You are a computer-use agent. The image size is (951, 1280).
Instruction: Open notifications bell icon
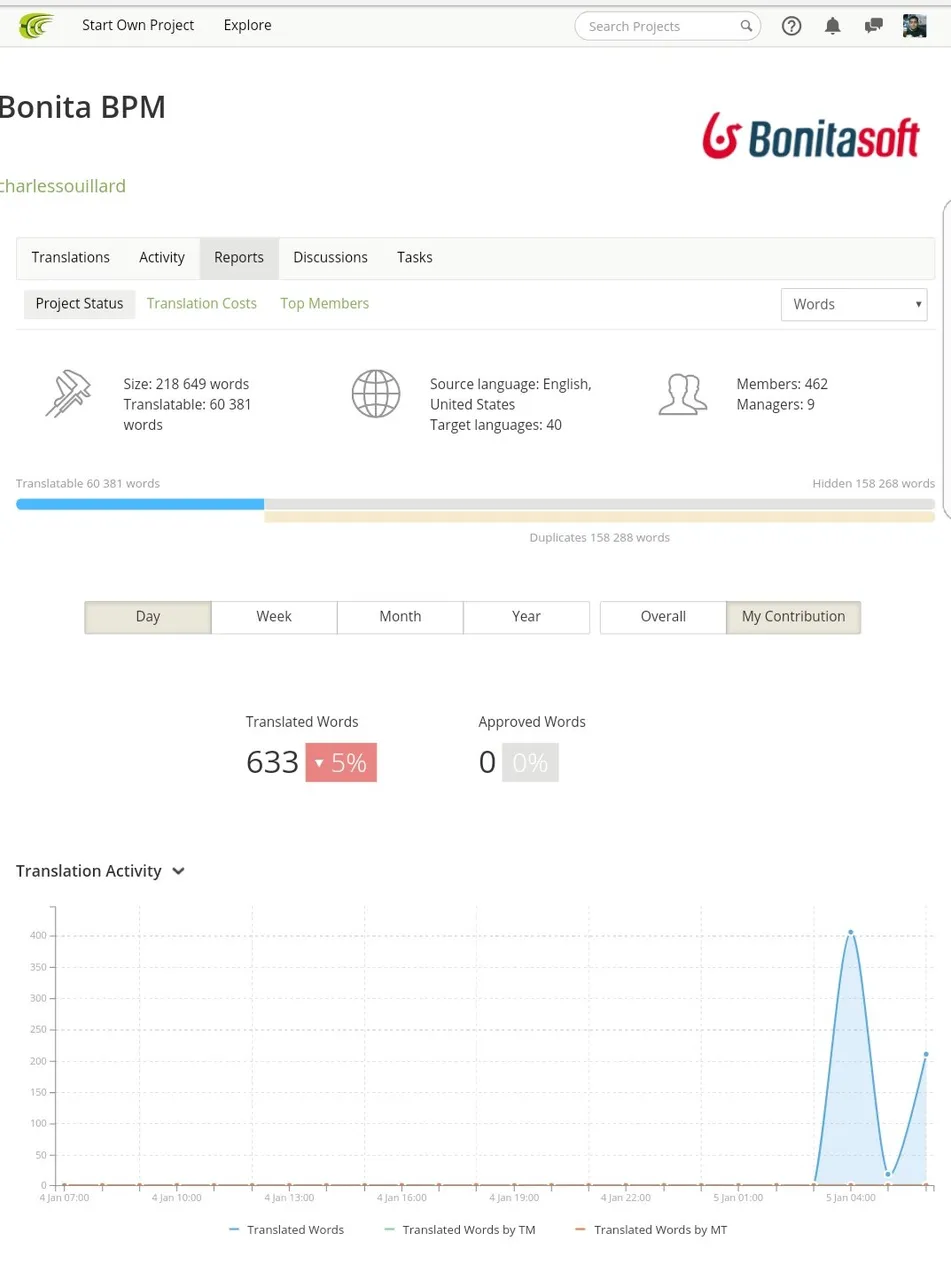pyautogui.click(x=832, y=26)
